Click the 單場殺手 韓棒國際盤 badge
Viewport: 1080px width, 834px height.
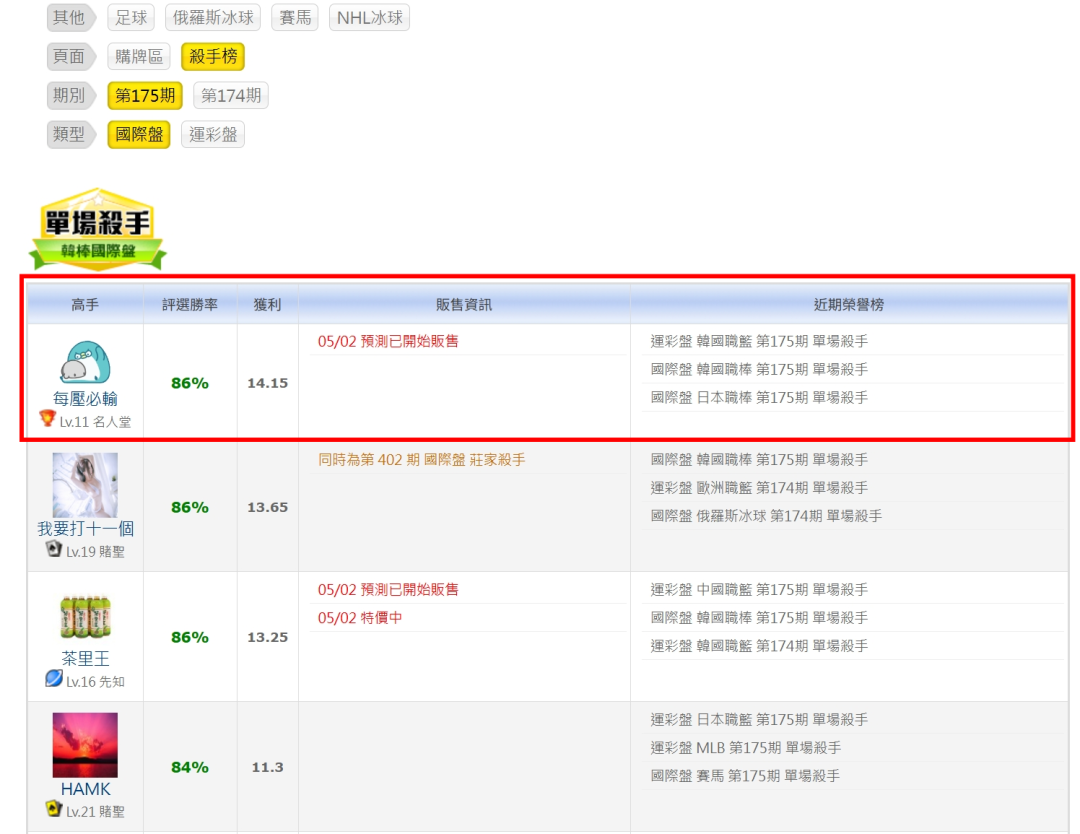pyautogui.click(x=98, y=229)
